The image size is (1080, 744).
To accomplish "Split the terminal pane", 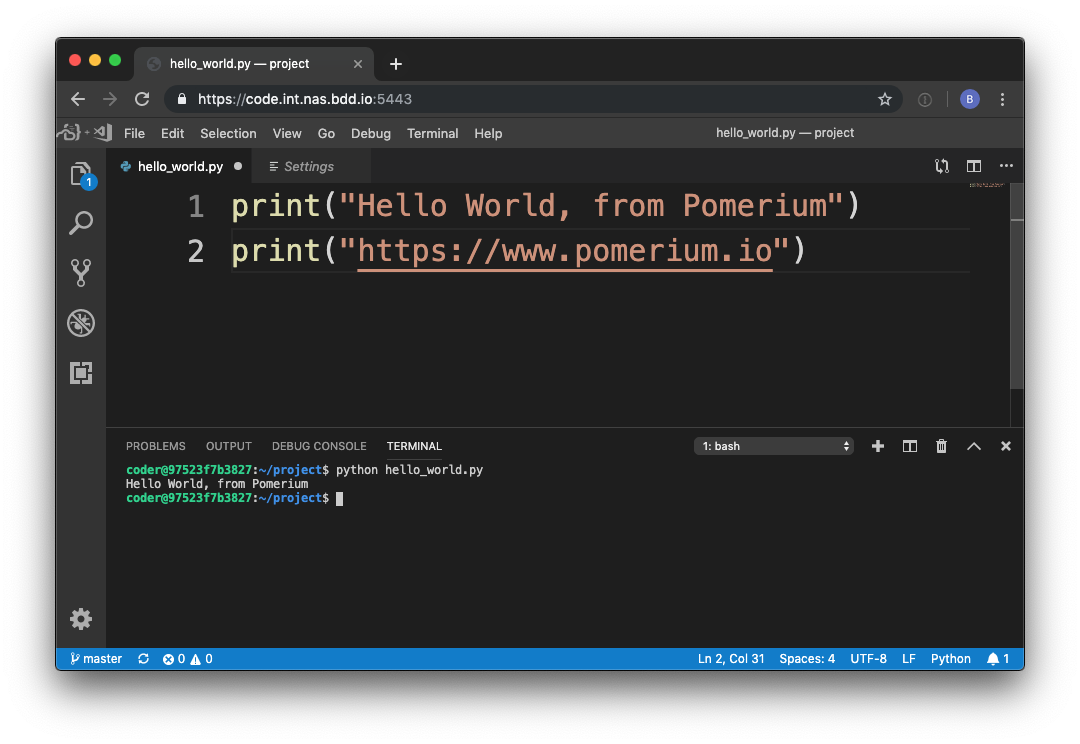I will (909, 446).
